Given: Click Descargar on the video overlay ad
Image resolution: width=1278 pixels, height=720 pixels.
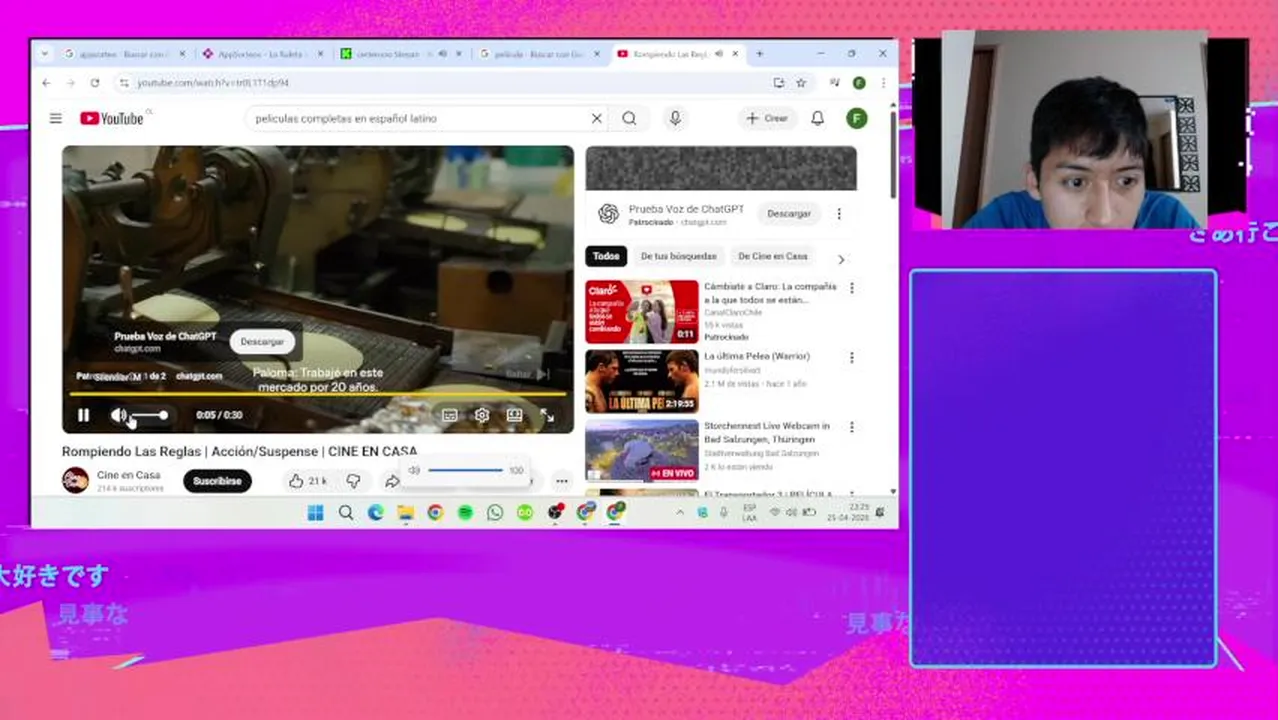Looking at the screenshot, I should tap(262, 342).
